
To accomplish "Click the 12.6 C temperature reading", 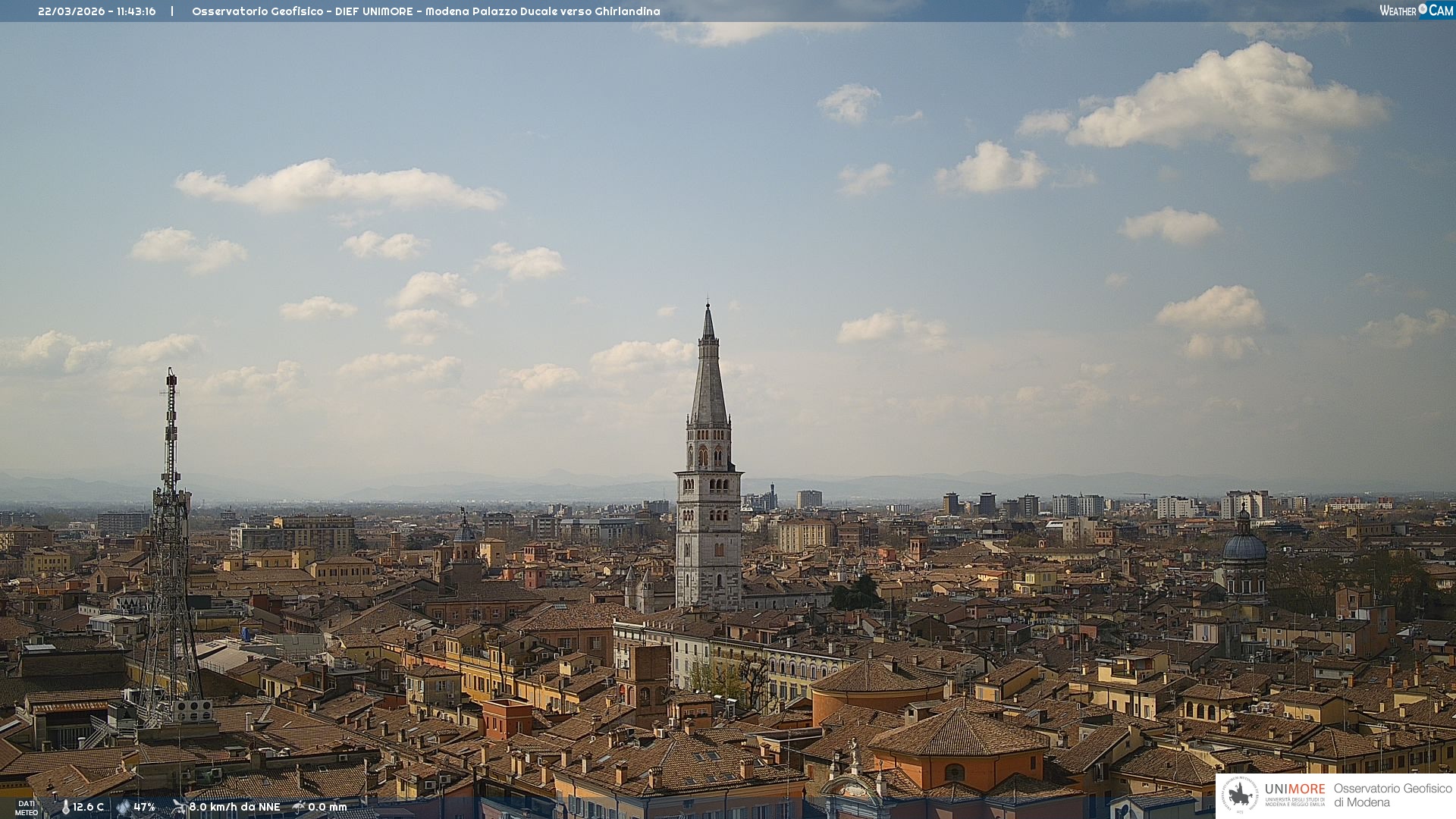I will [x=88, y=808].
